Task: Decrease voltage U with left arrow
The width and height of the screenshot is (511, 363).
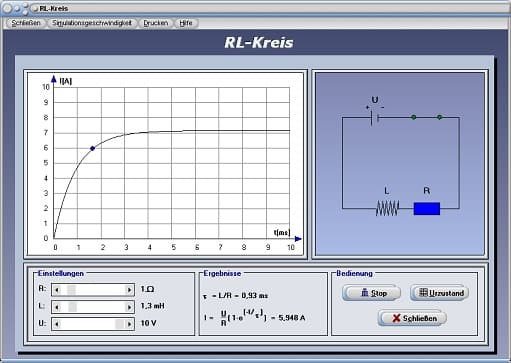Action: 57,324
